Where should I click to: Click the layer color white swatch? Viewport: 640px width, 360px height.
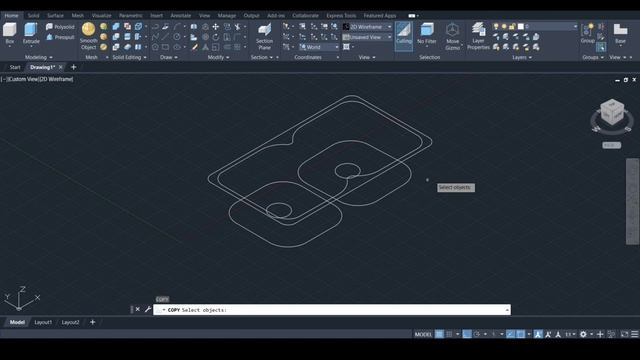521,27
